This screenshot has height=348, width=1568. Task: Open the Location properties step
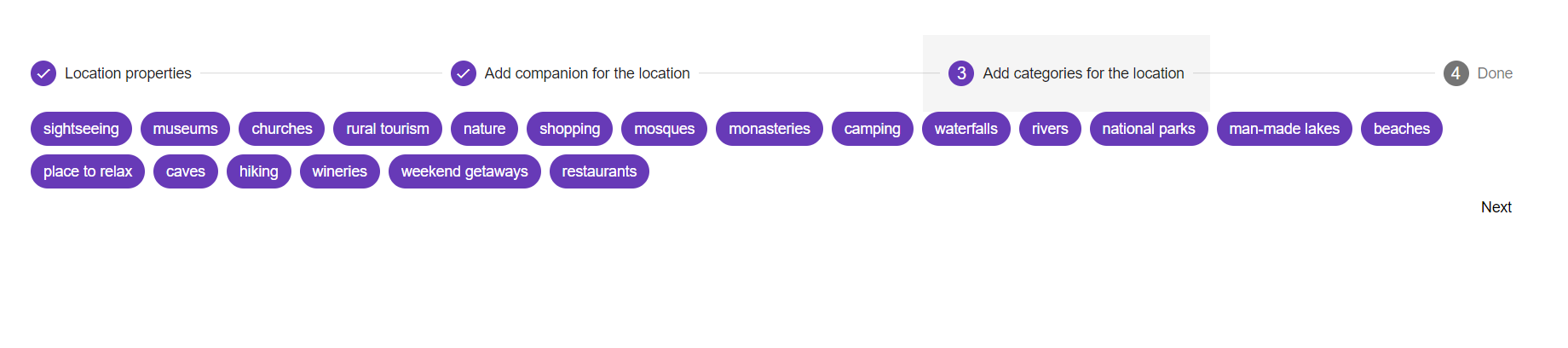tap(128, 73)
